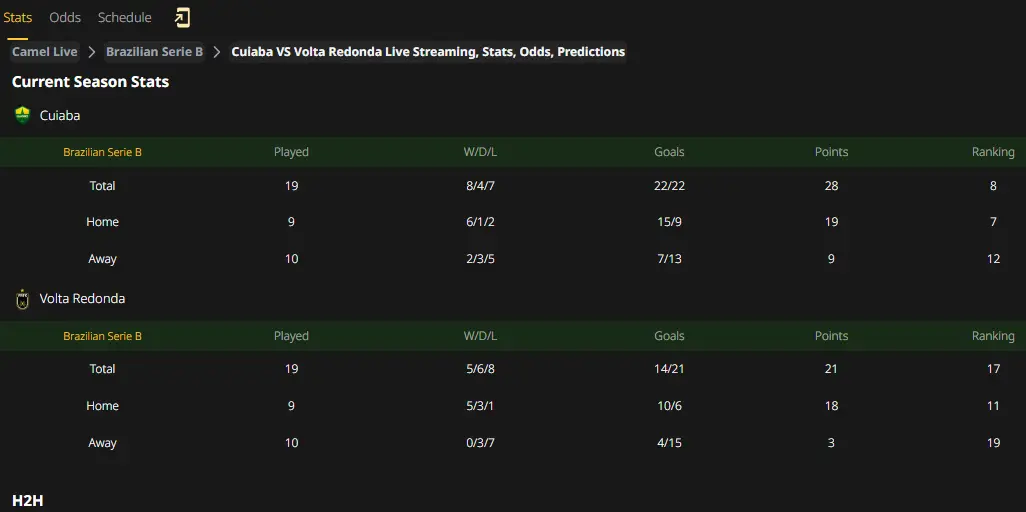Click the Cuiaba Total row's 8/4/7 record
The width and height of the screenshot is (1026, 512).
pos(481,186)
